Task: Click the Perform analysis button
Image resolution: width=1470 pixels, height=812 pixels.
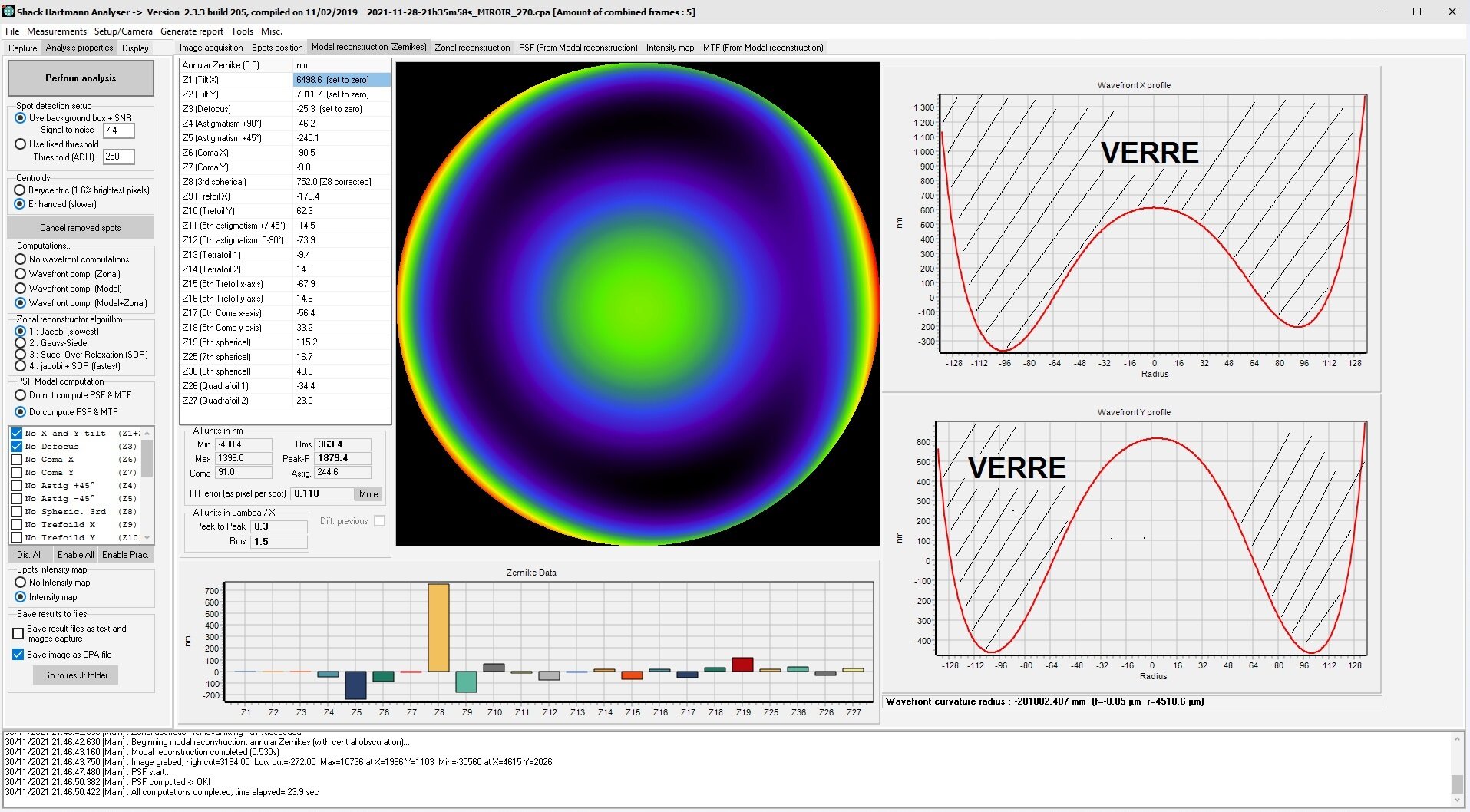Action: (x=81, y=78)
